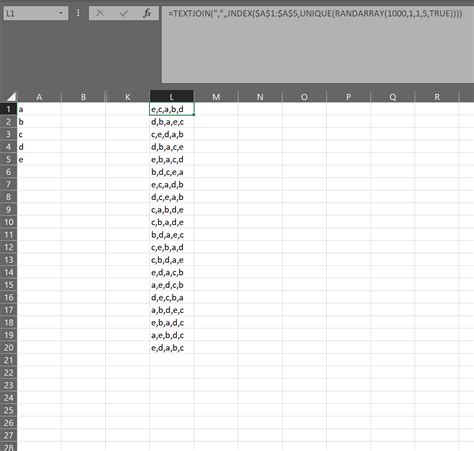This screenshot has width=474, height=451.
Task: Click cell L3 with 'c,e,d,a,b'
Action: pos(171,134)
